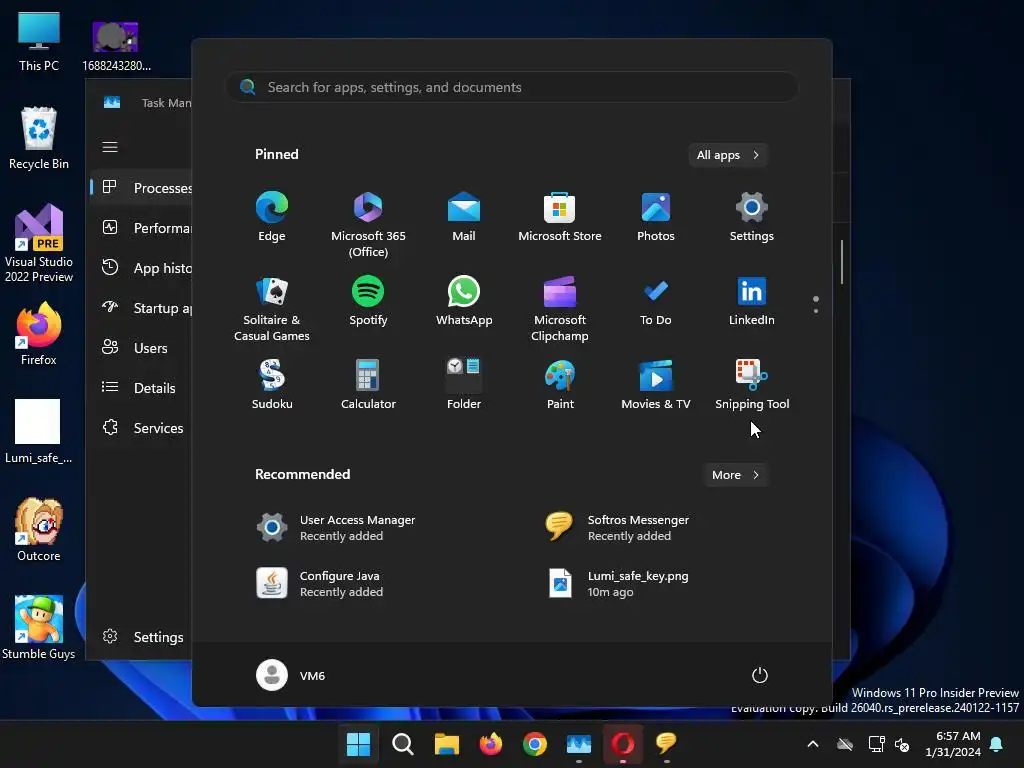Launch Microsoft 365 (Office) pinned app
The width and height of the screenshot is (1024, 768).
click(368, 224)
